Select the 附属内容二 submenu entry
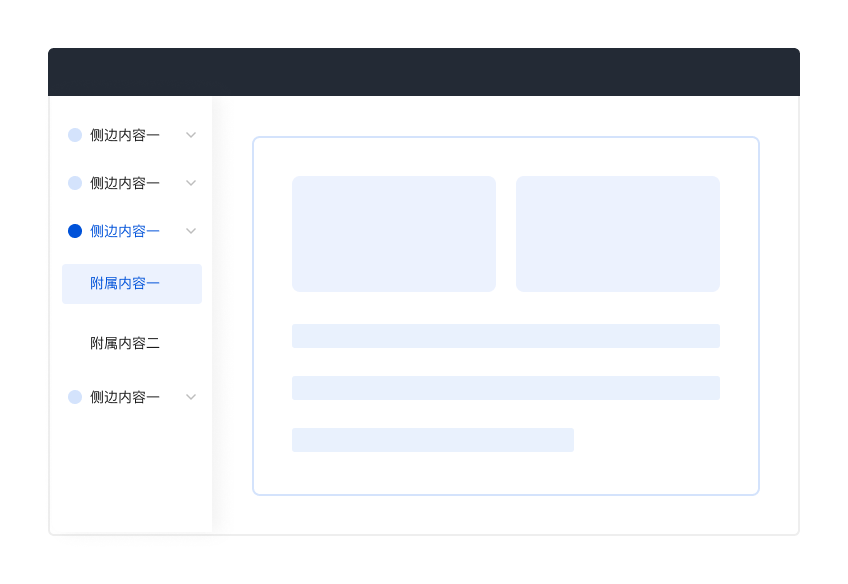The width and height of the screenshot is (848, 584). tap(124, 343)
